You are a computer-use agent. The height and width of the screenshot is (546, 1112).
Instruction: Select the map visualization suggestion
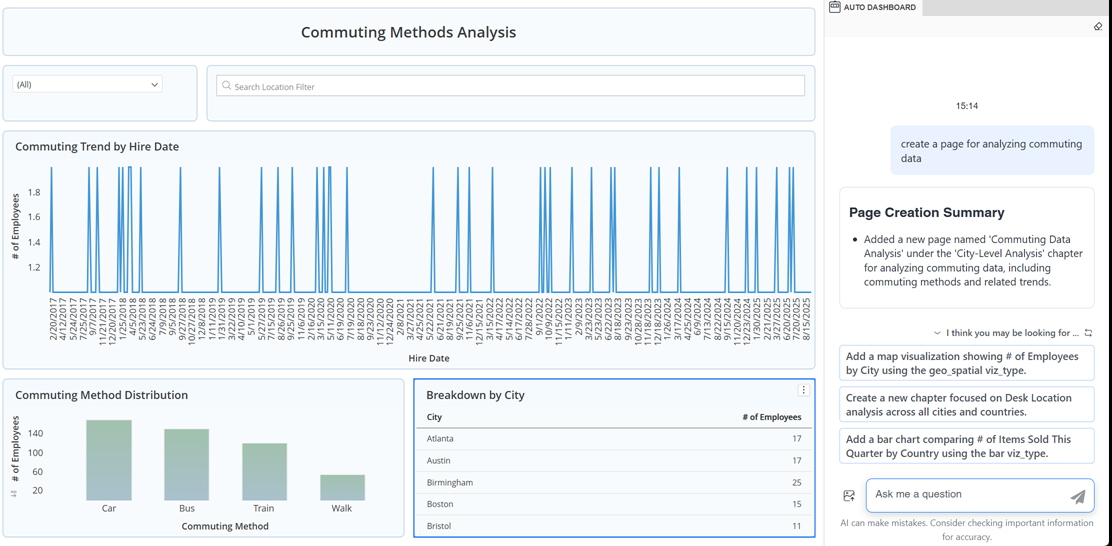point(966,363)
